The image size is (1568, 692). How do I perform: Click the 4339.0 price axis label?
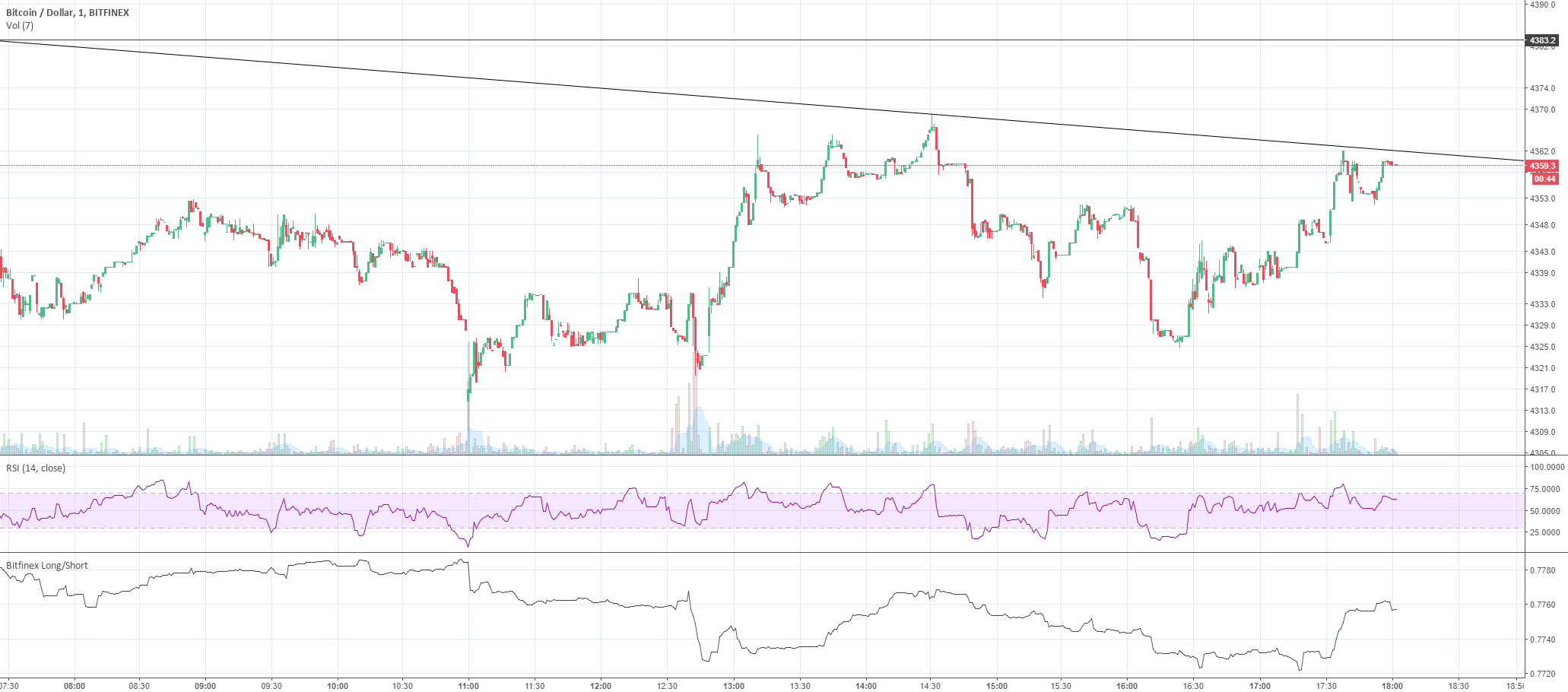pos(1543,273)
